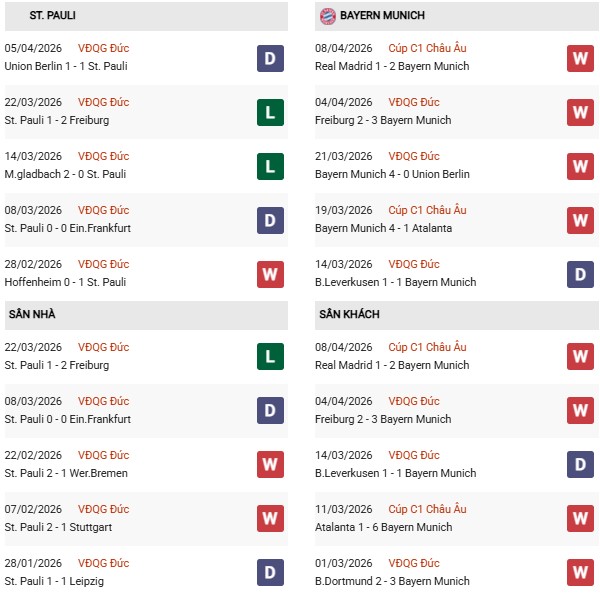The height and width of the screenshot is (594, 600).
Task: Open St. Pauli 2-1 Wer.Bremen match link
Action: 67,473
